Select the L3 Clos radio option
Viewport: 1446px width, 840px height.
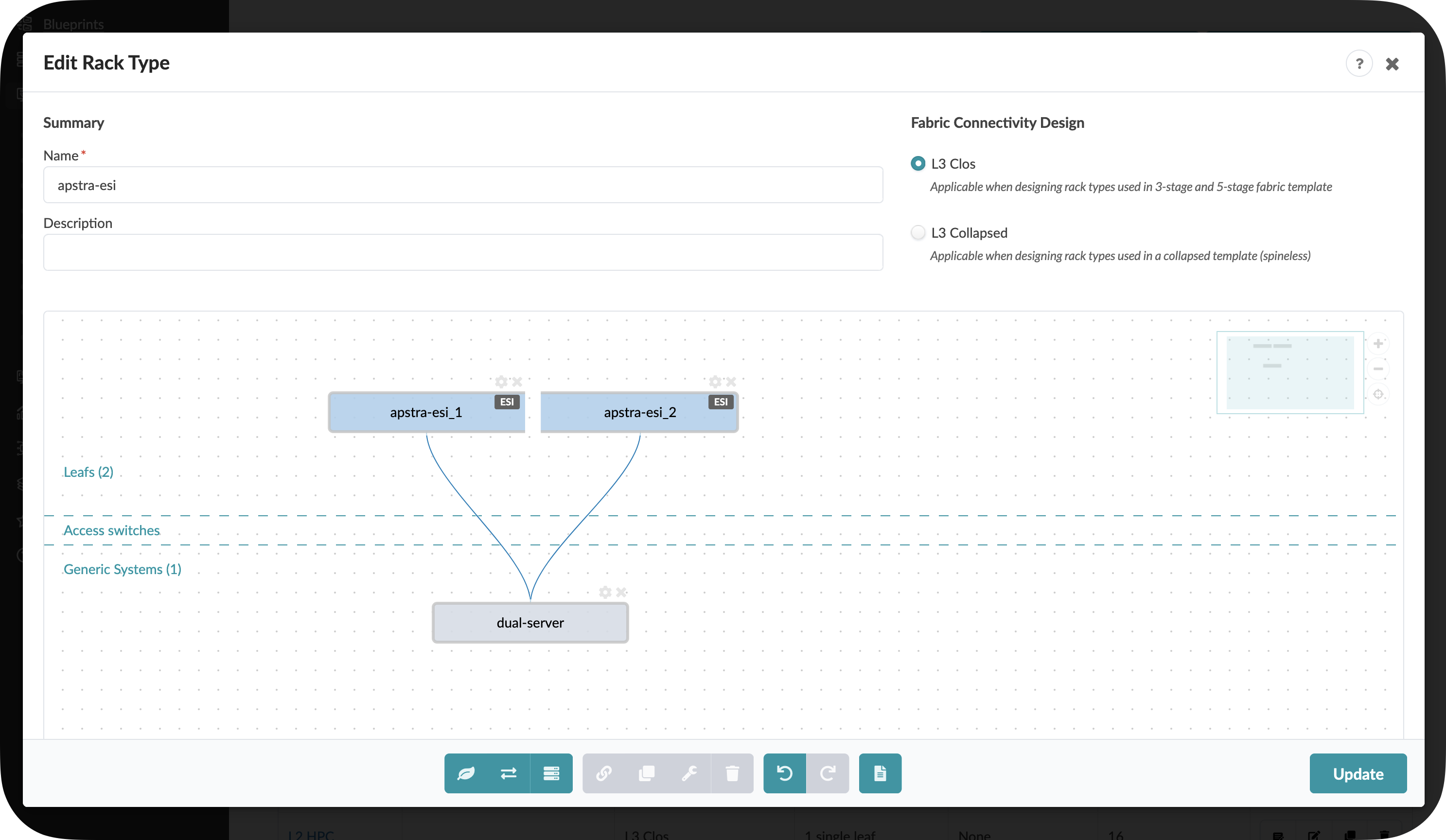click(x=918, y=163)
